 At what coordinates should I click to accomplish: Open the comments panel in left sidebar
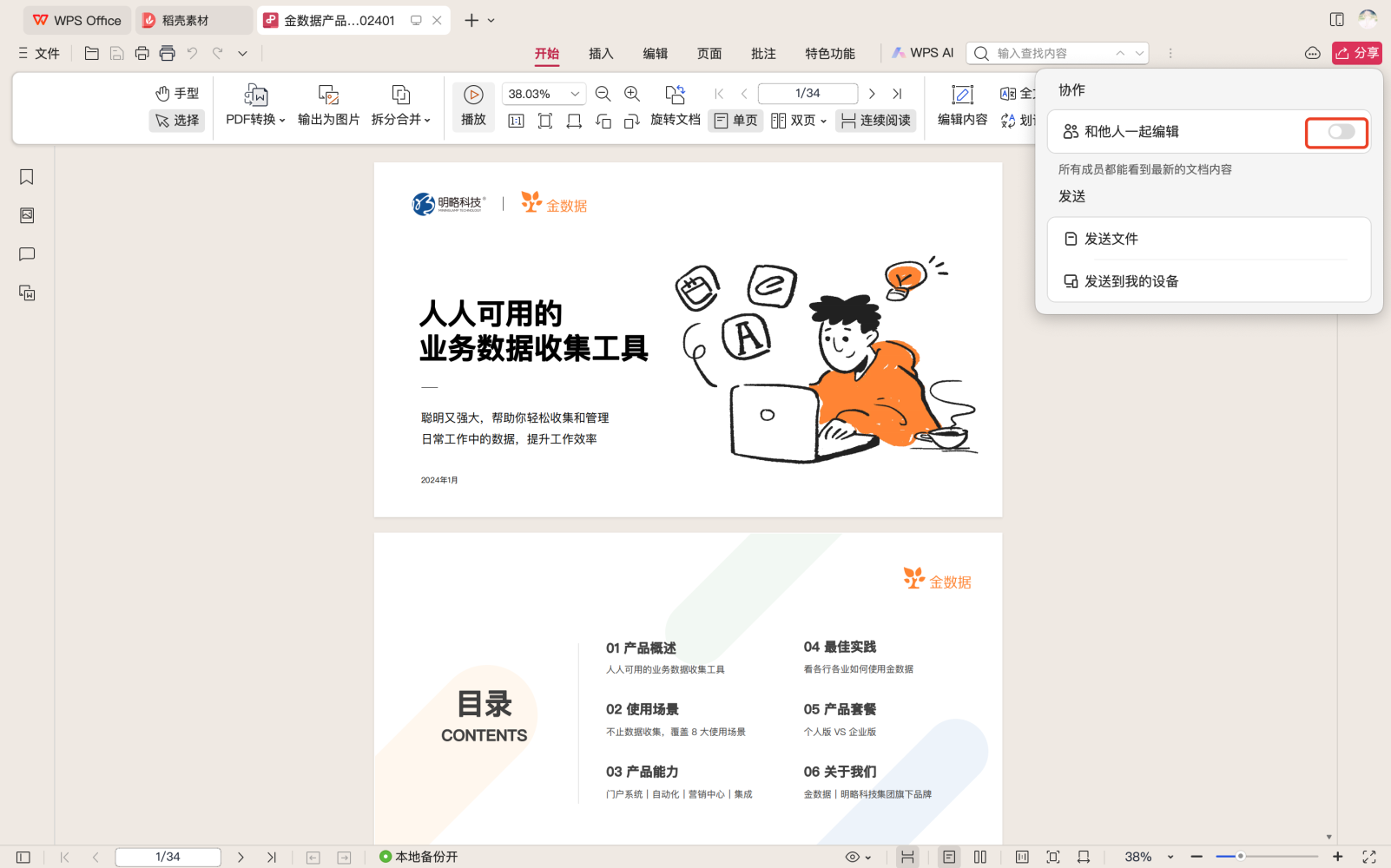click(x=27, y=254)
